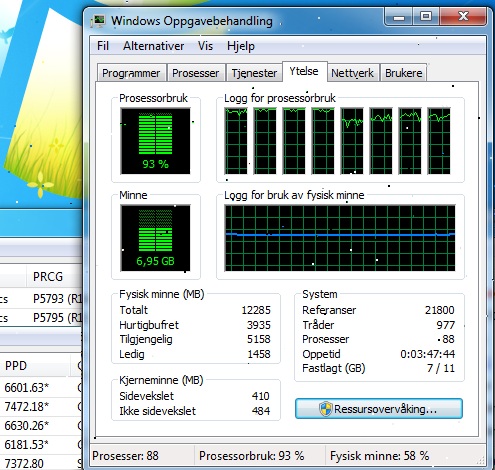The height and width of the screenshot is (470, 495).
Task: Click the Oppetid value 0:03:47:44
Action: (428, 354)
